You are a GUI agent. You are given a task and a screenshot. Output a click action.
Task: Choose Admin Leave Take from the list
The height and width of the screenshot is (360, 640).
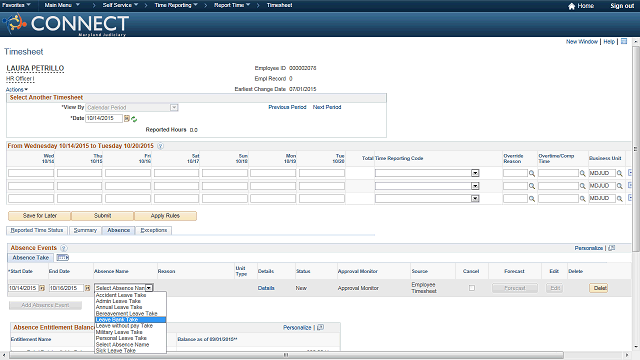click(x=130, y=301)
